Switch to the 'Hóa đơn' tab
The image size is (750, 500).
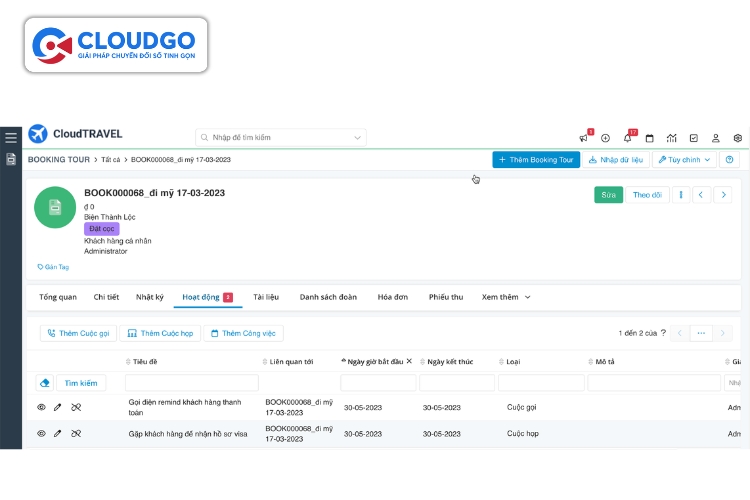(393, 297)
